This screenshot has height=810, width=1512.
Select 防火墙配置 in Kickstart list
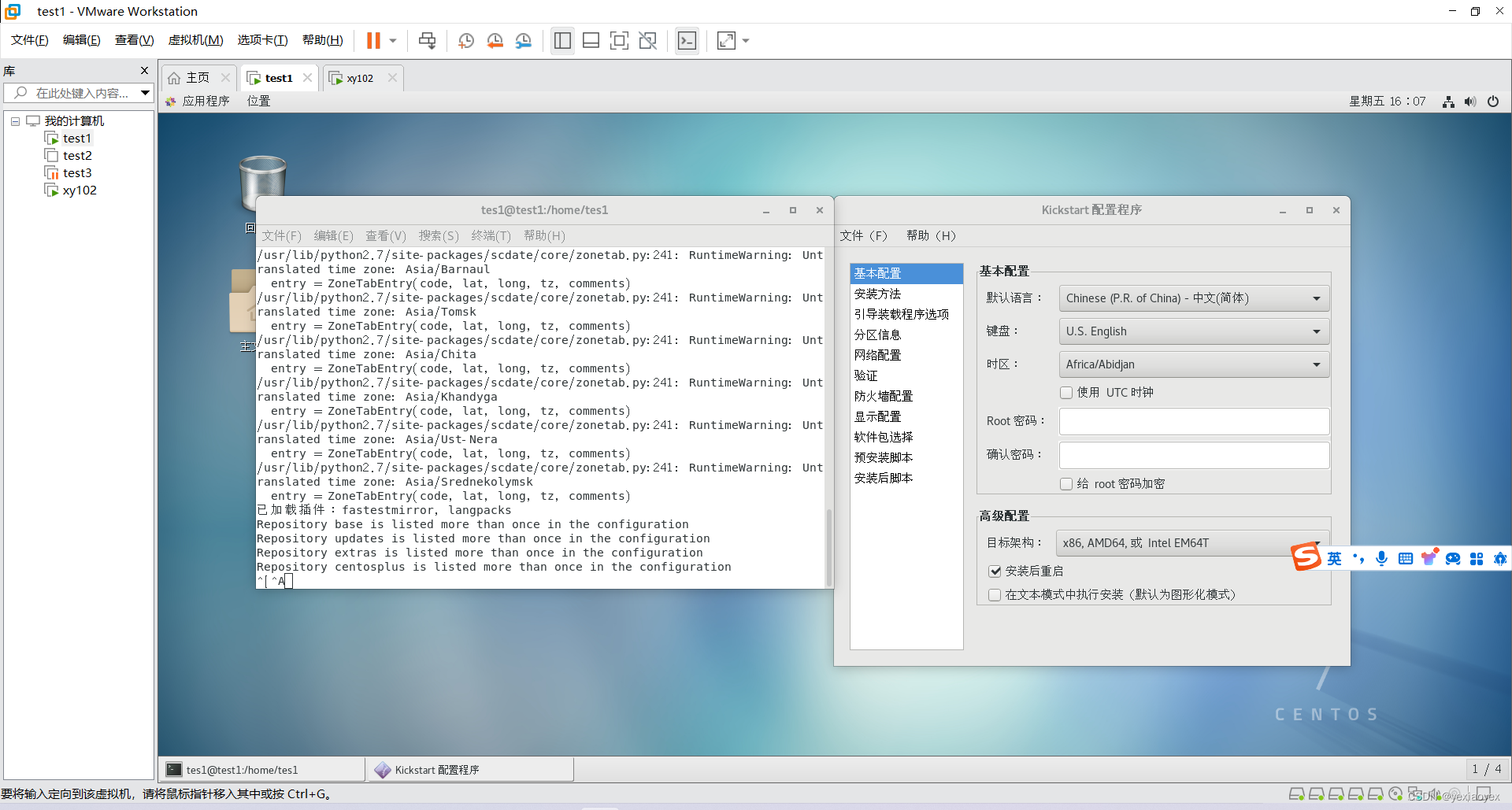click(x=906, y=396)
